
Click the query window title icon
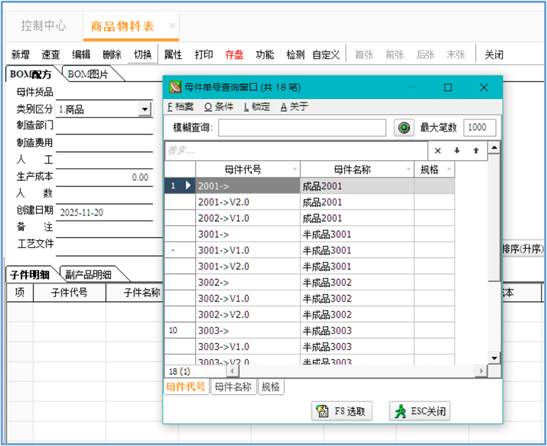tap(175, 87)
